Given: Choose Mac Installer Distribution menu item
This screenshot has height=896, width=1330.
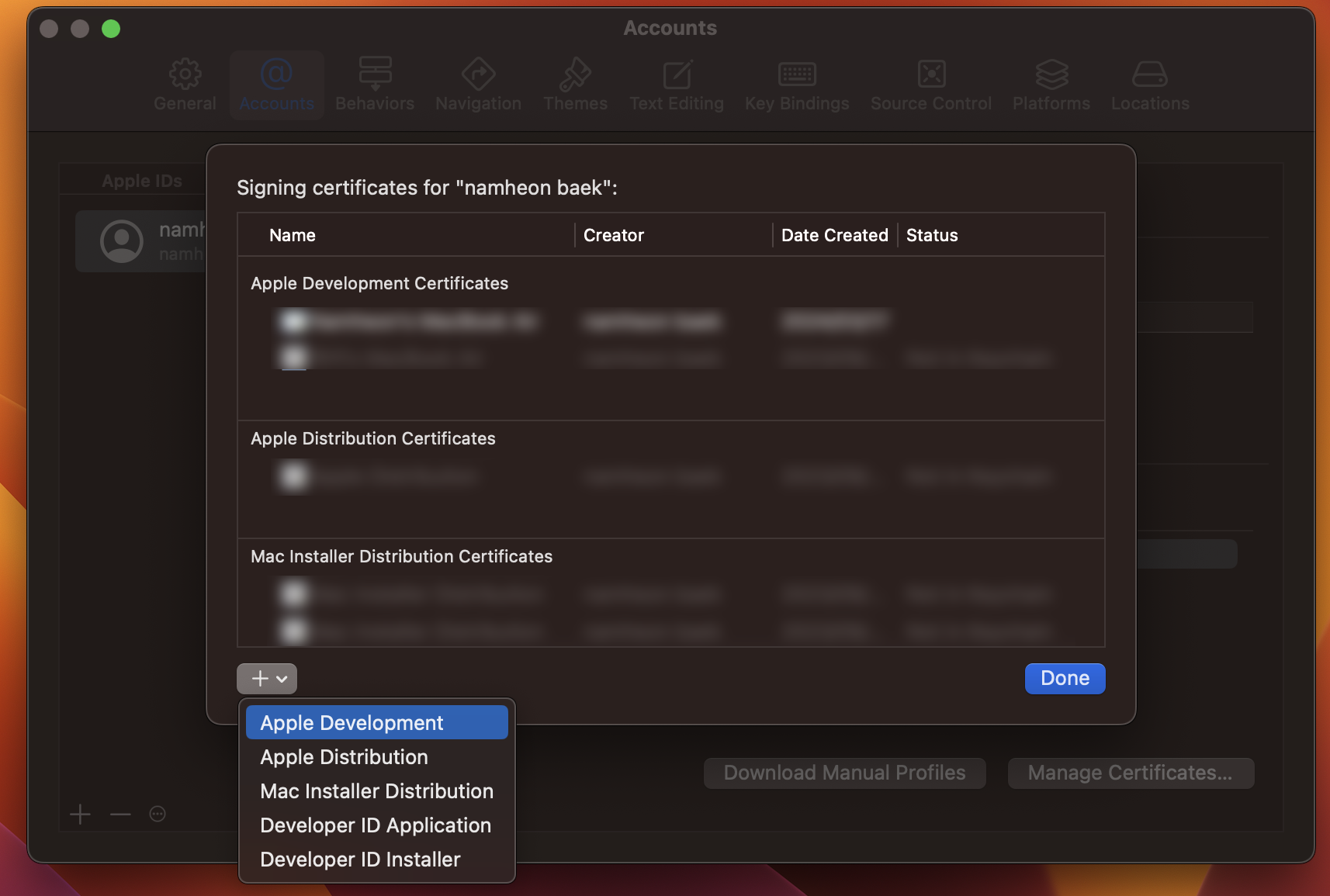Looking at the screenshot, I should point(377,790).
